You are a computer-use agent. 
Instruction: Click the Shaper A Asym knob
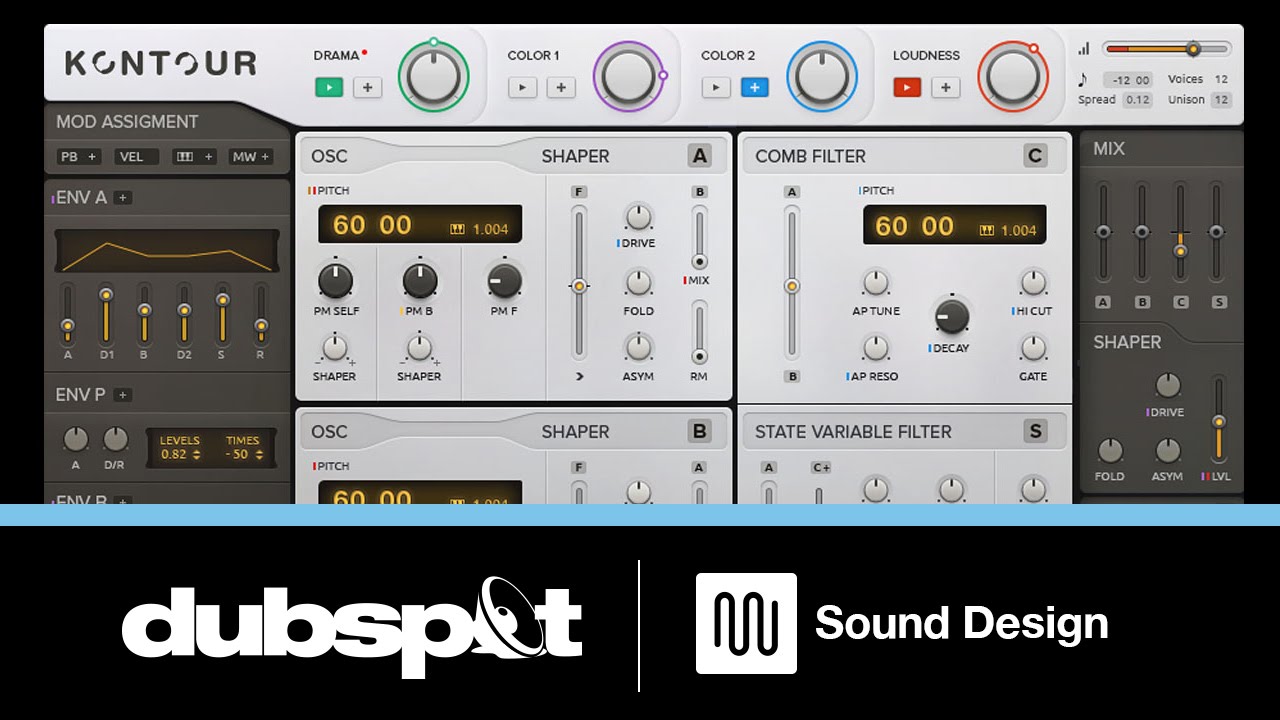point(638,347)
